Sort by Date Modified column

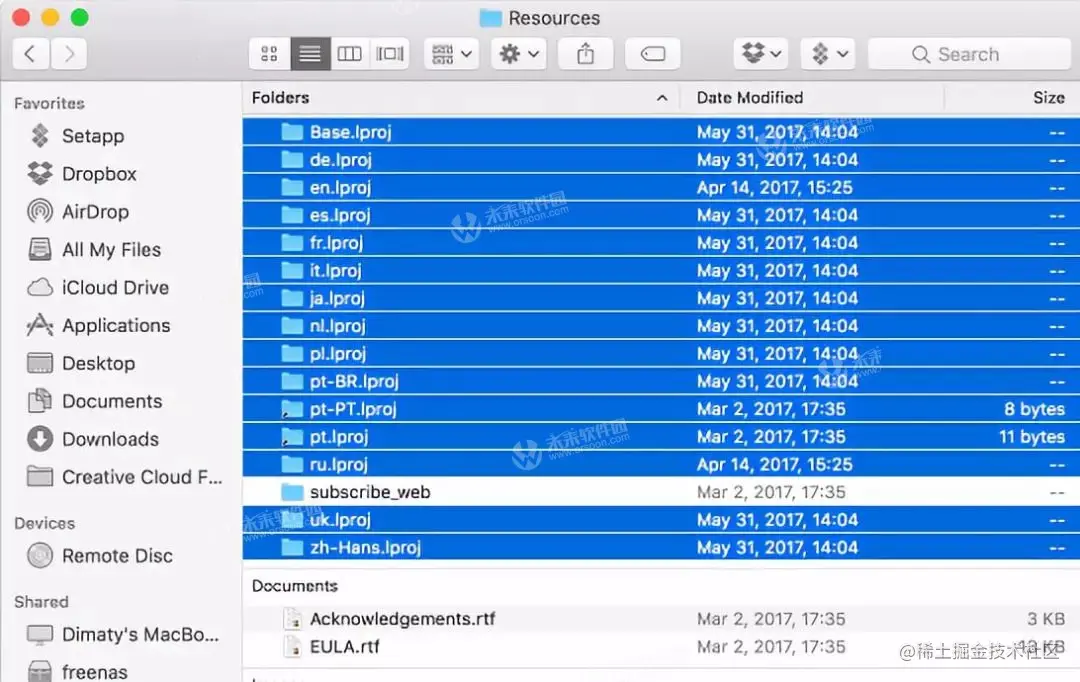749,98
